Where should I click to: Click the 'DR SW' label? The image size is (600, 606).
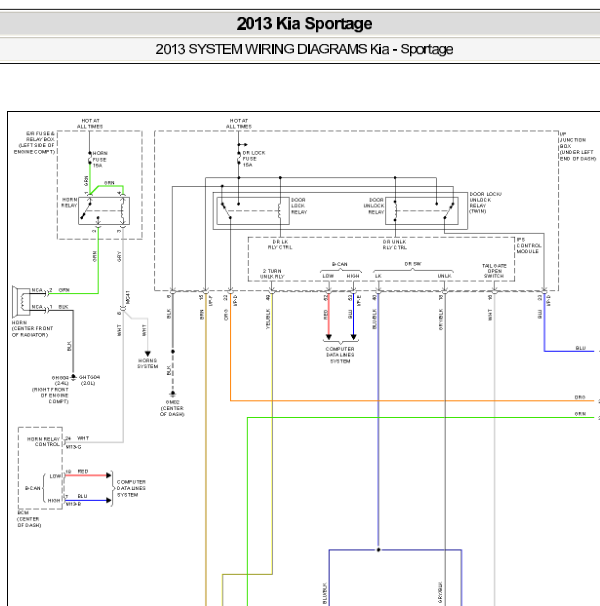click(x=413, y=264)
